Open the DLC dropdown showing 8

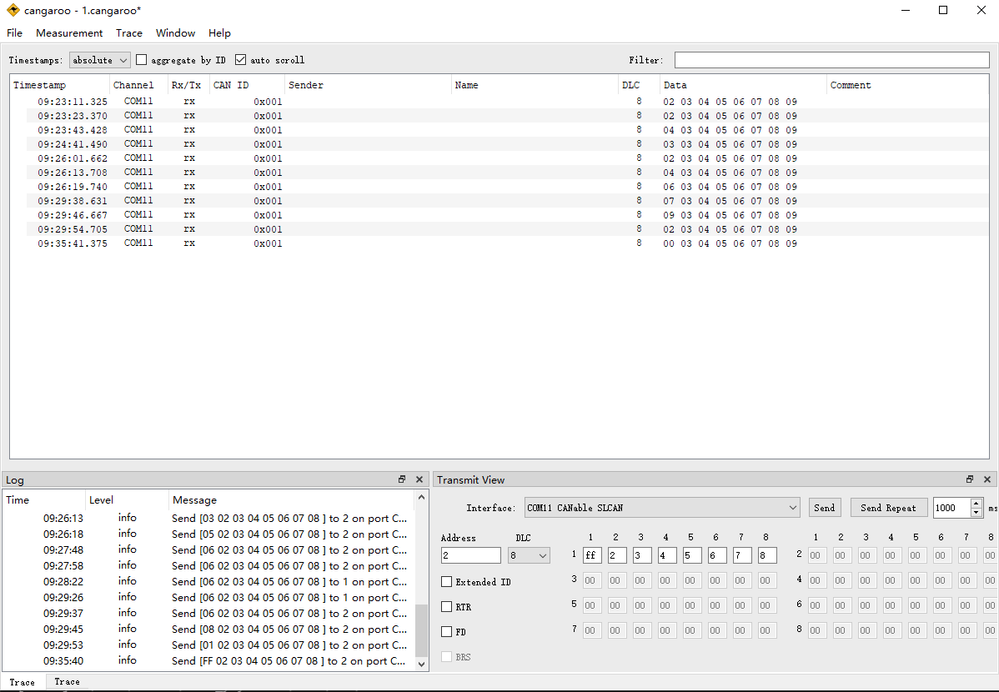pos(529,556)
